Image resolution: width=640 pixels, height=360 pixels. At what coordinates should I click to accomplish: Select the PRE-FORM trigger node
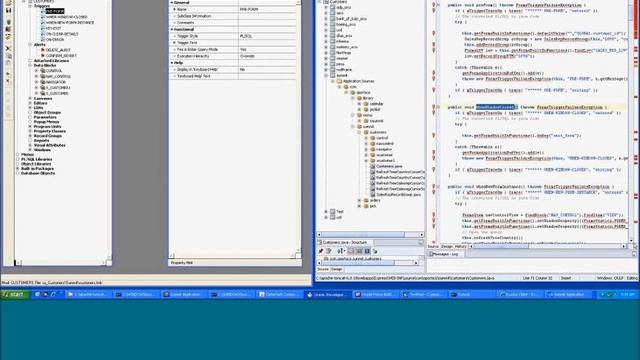(55, 11)
